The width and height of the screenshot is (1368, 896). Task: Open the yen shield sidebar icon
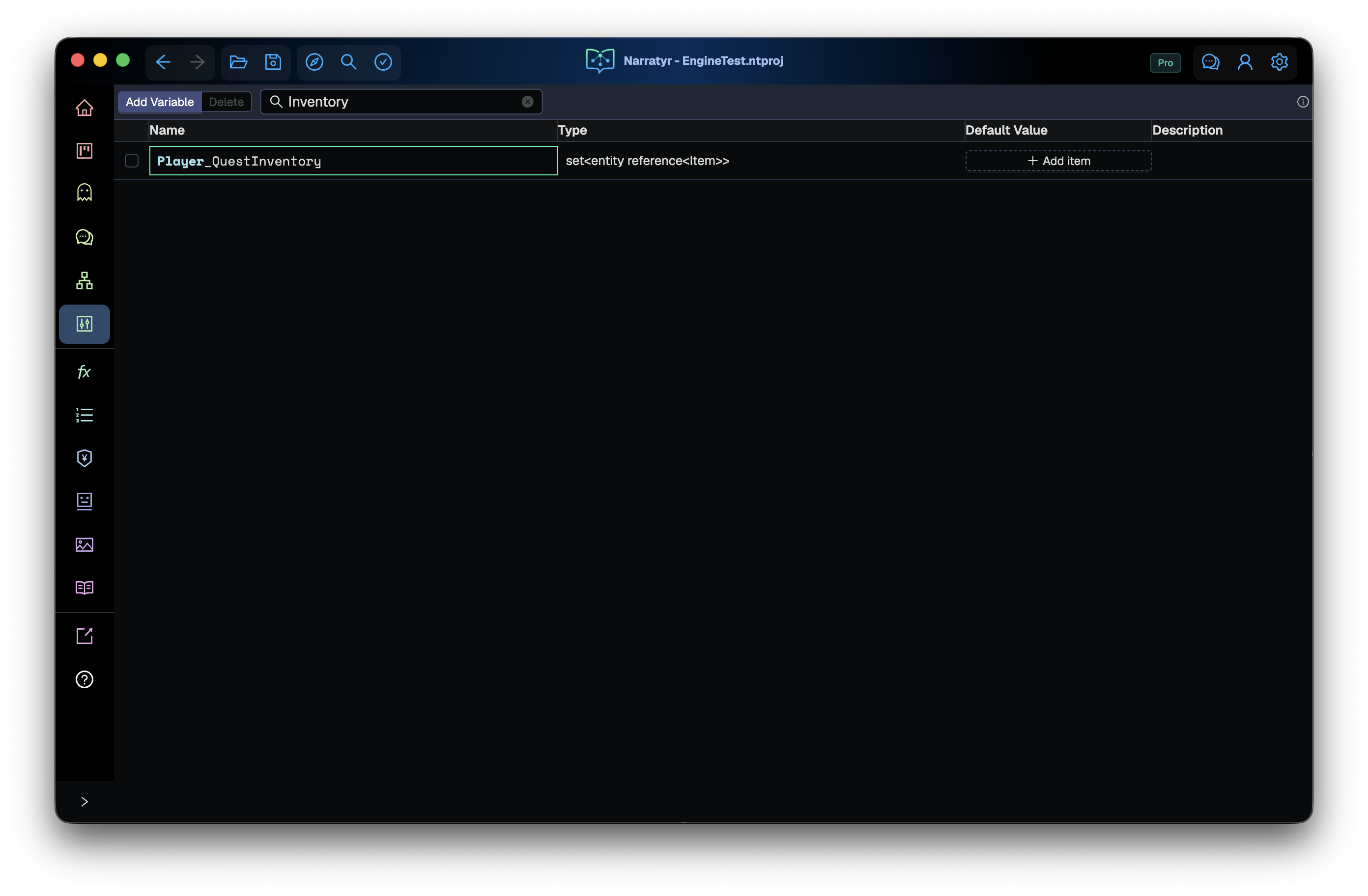[x=85, y=458]
